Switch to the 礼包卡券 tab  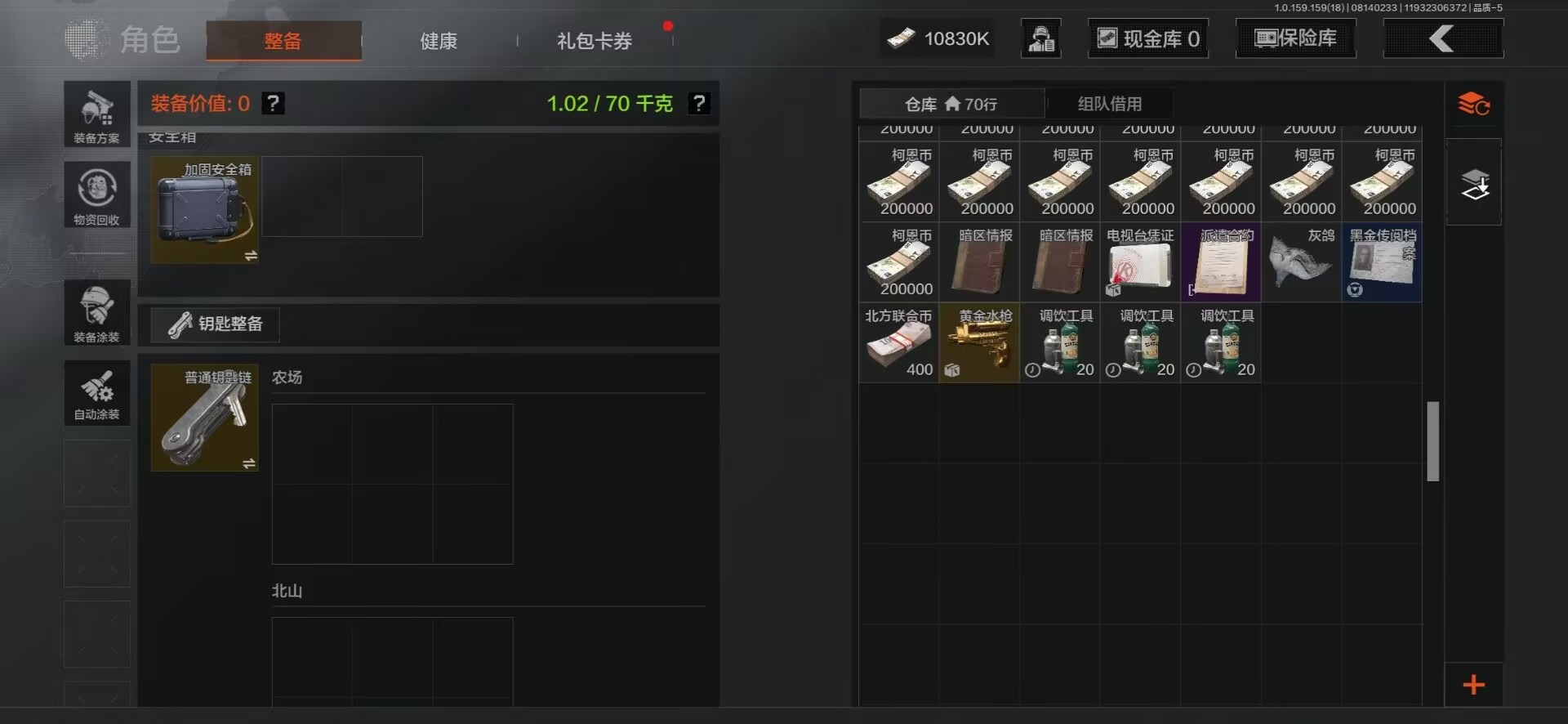click(595, 41)
